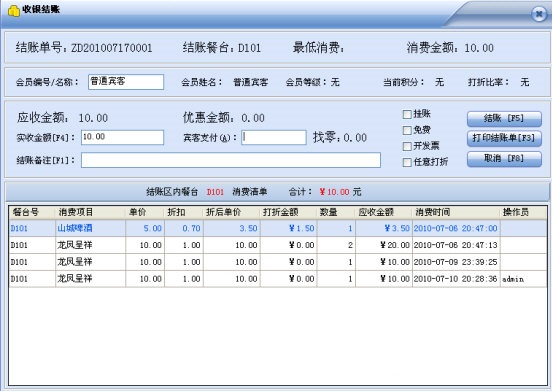Click the 宾客支付 input field
This screenshot has height=392, width=552.
point(274,137)
